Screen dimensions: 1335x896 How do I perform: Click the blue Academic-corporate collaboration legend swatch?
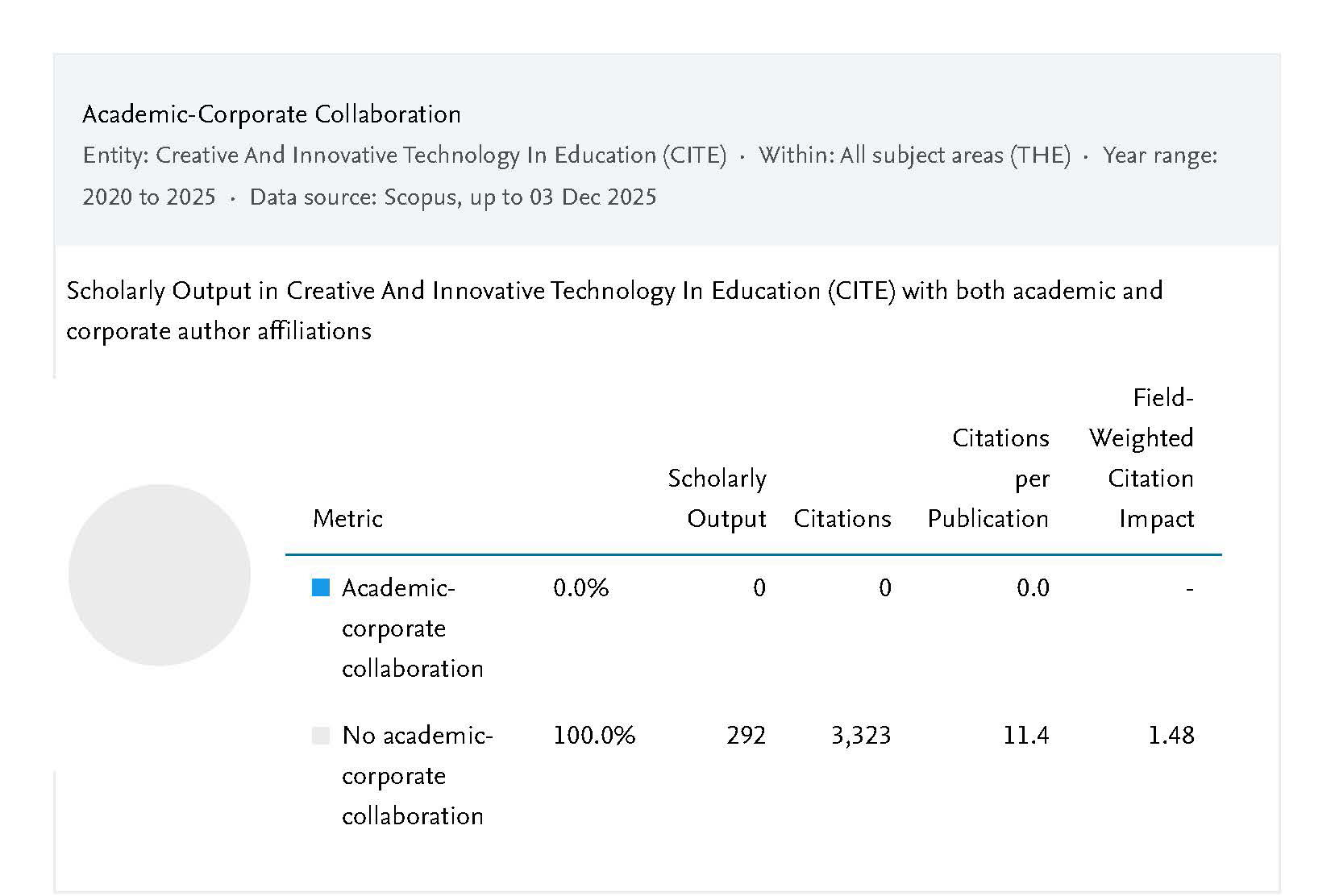(x=321, y=588)
